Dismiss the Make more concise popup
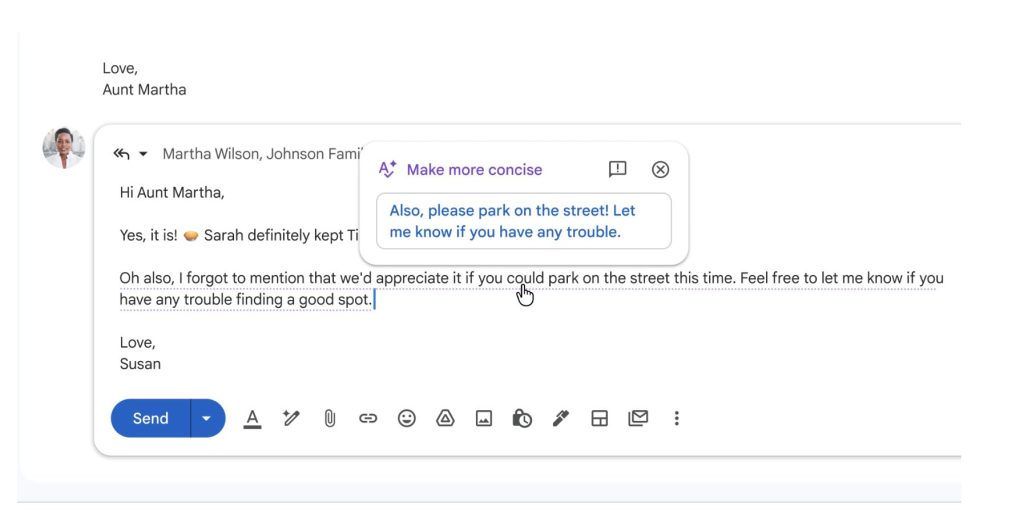 [660, 169]
